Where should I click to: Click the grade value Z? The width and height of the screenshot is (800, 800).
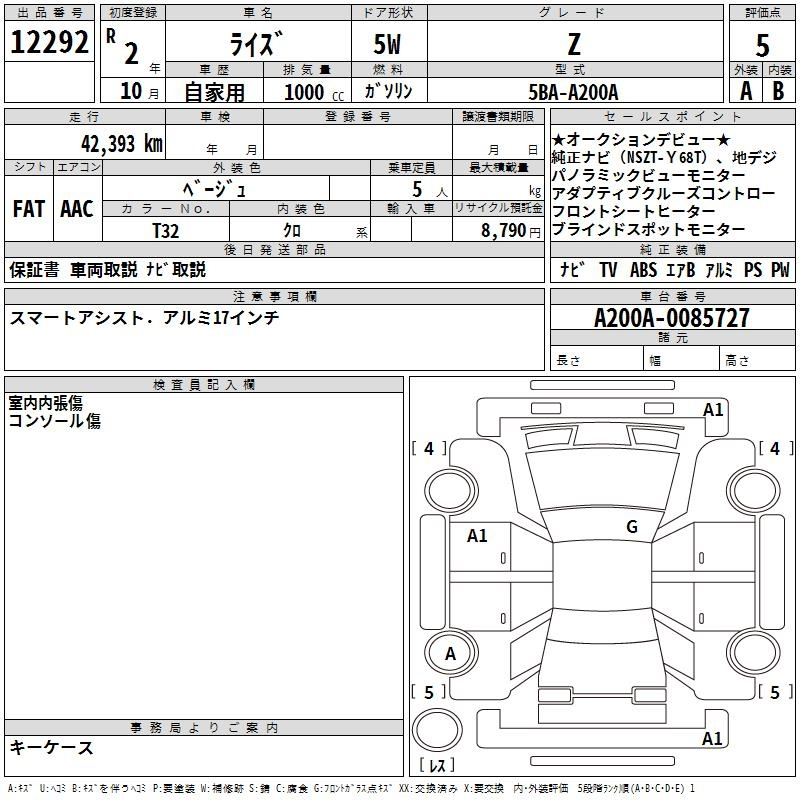tap(574, 44)
